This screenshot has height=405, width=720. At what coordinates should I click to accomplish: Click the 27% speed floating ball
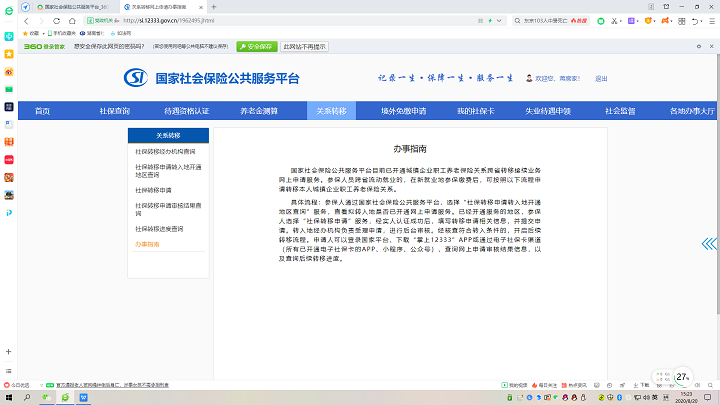[683, 376]
